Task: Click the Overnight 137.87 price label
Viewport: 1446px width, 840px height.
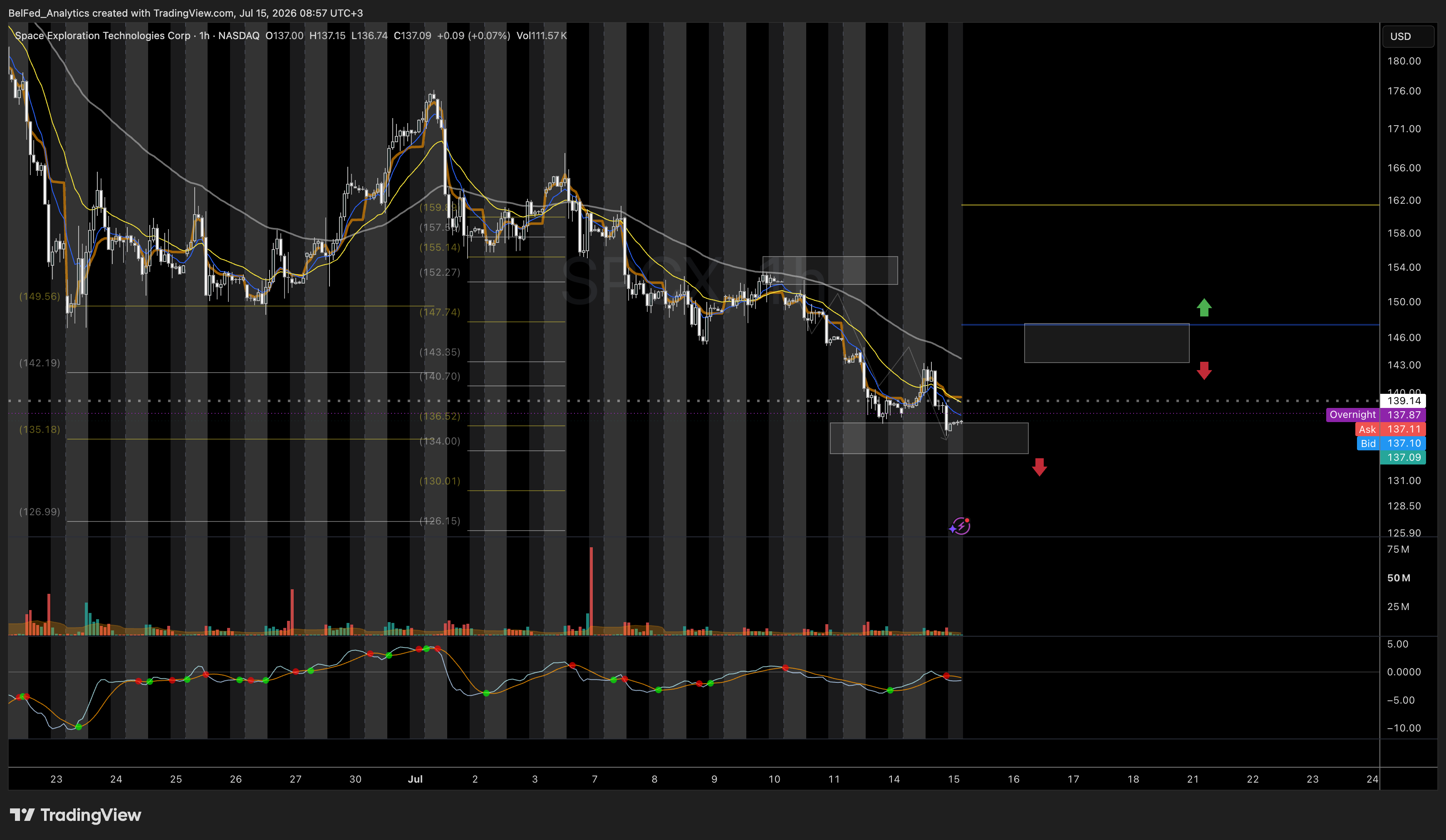Action: coord(1375,414)
